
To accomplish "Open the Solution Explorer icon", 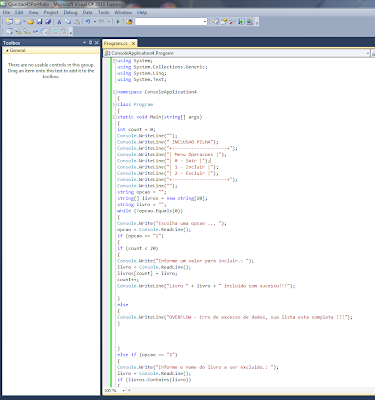I will (215, 22).
